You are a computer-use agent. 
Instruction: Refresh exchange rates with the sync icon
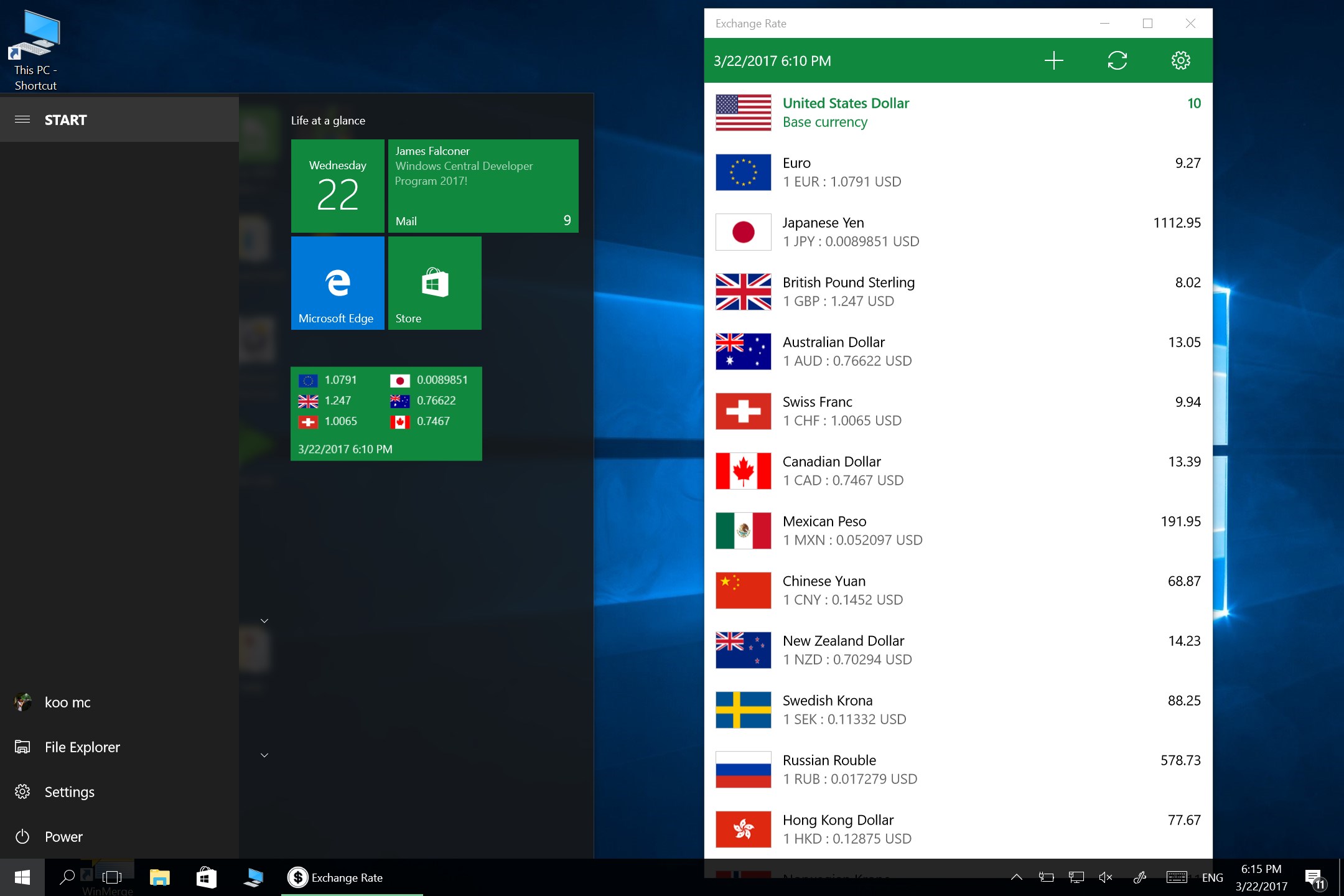[1117, 60]
